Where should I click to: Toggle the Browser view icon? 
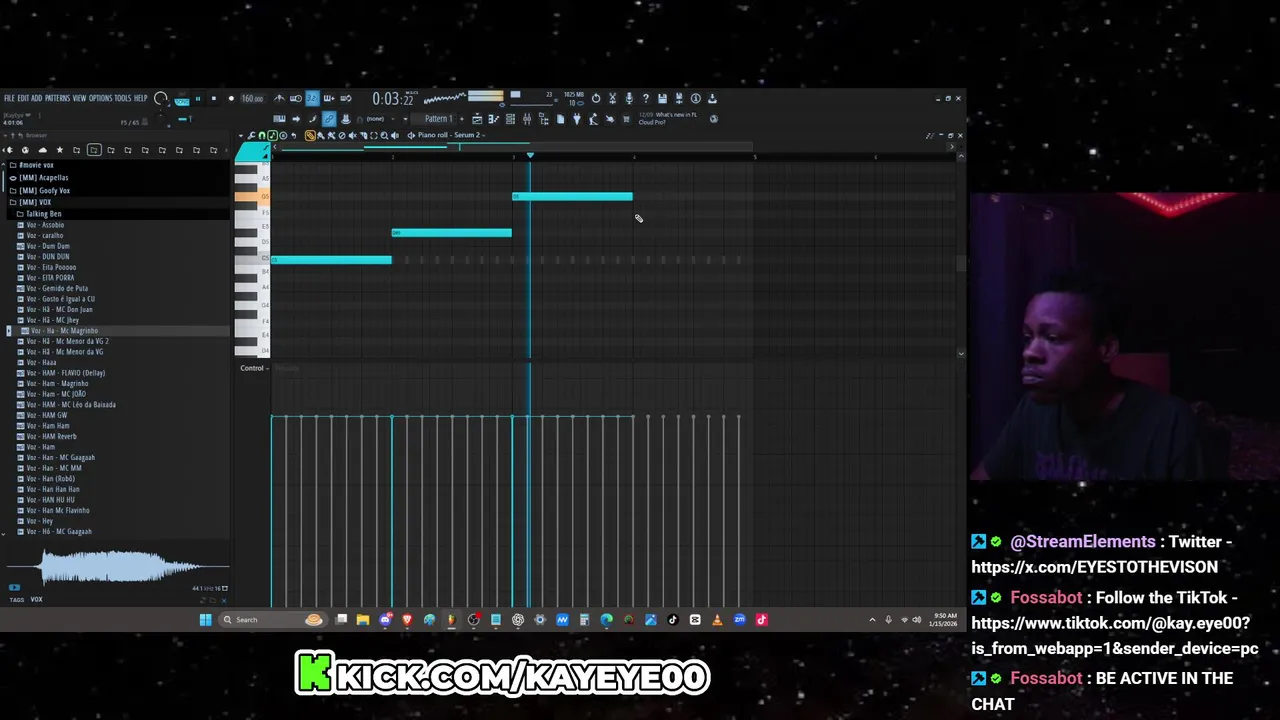544,118
